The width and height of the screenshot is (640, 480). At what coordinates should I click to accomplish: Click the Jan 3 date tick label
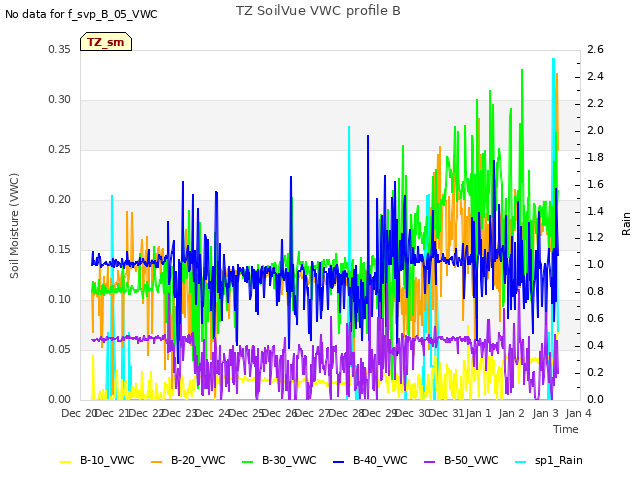click(x=545, y=413)
